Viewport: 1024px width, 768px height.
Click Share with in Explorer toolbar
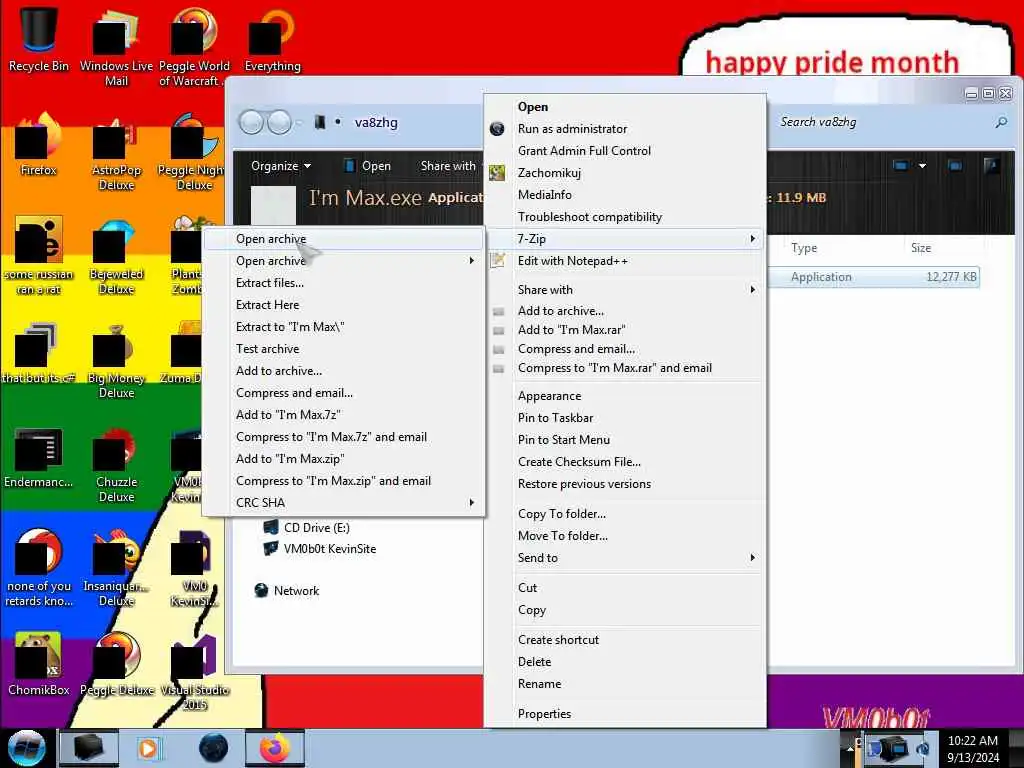pyautogui.click(x=448, y=166)
